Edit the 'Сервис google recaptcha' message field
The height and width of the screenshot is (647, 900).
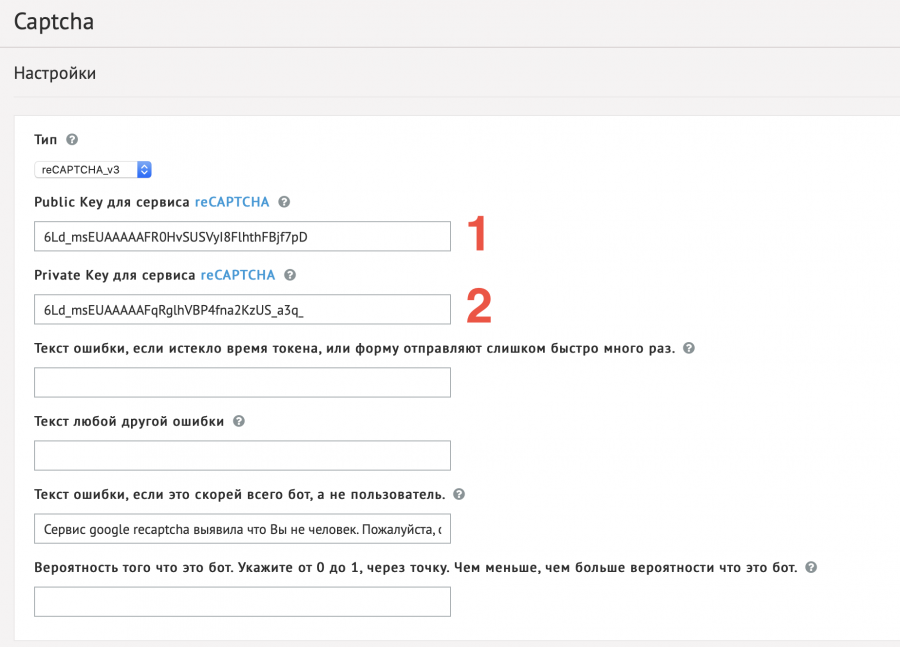coord(242,528)
